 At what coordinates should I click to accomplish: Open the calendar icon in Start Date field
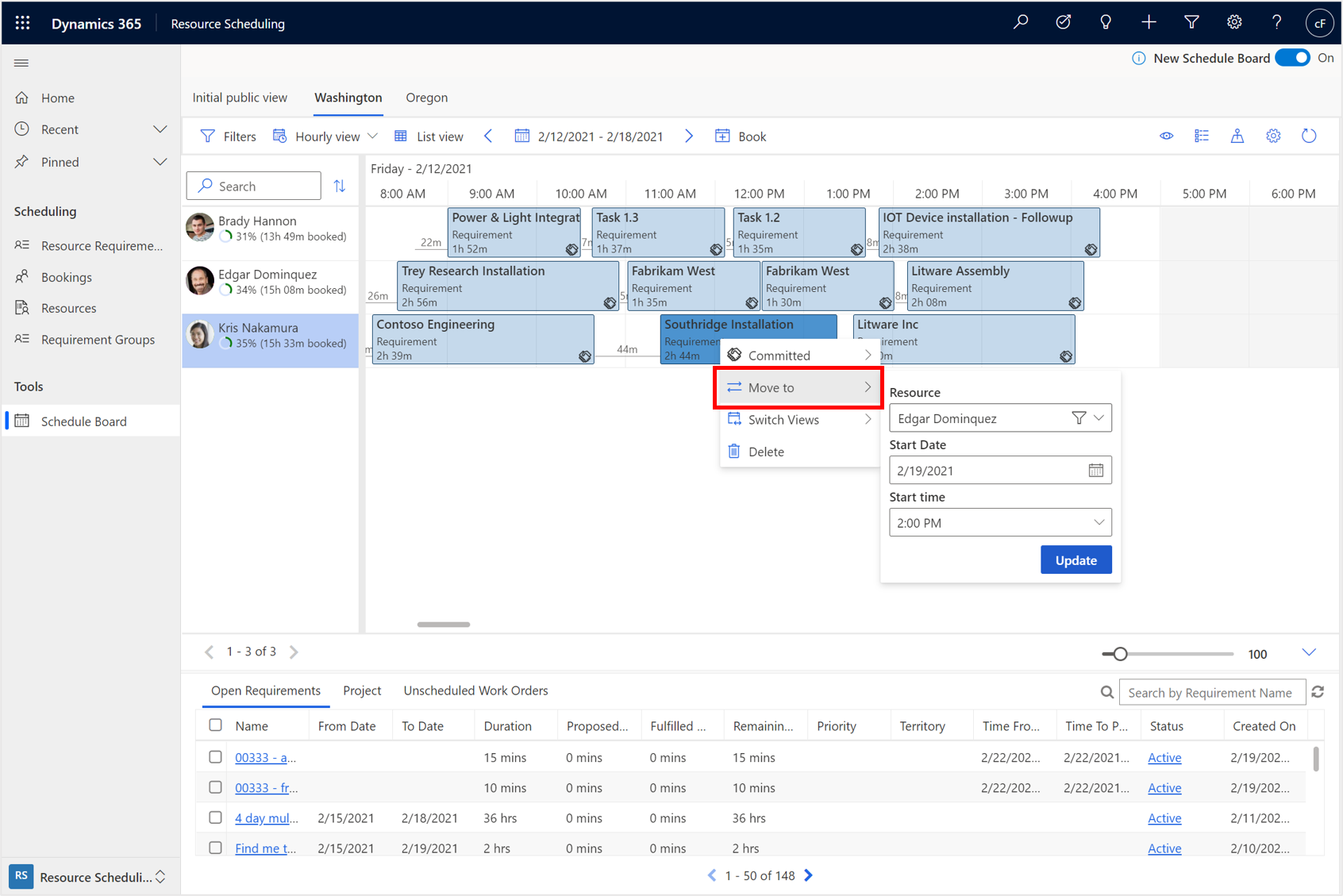point(1095,471)
